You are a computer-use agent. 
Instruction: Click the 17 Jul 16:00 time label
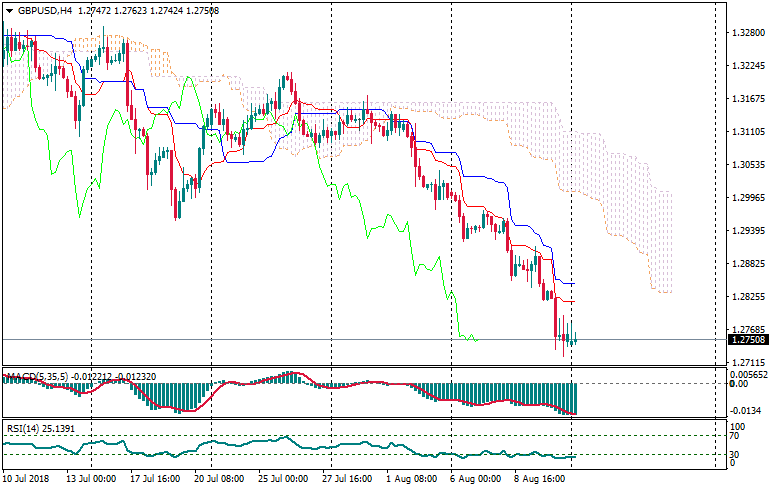point(157,479)
